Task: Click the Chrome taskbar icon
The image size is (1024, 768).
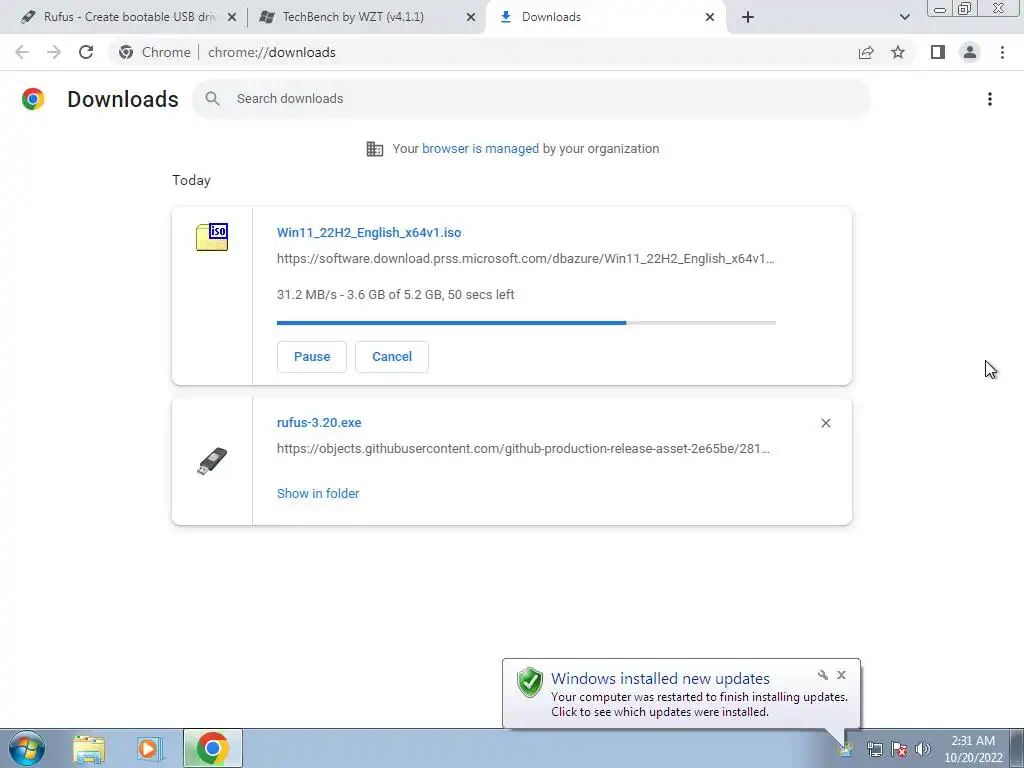Action: [x=212, y=748]
